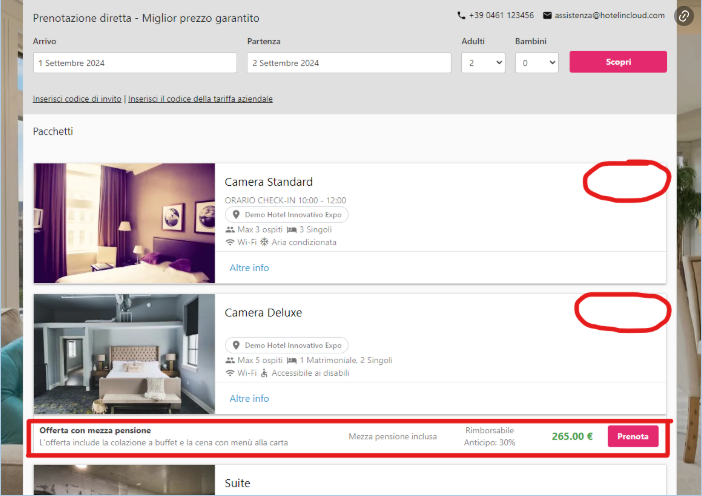Click the envelope icon next to assistenza email
This screenshot has height=496, width=702.
coord(547,16)
